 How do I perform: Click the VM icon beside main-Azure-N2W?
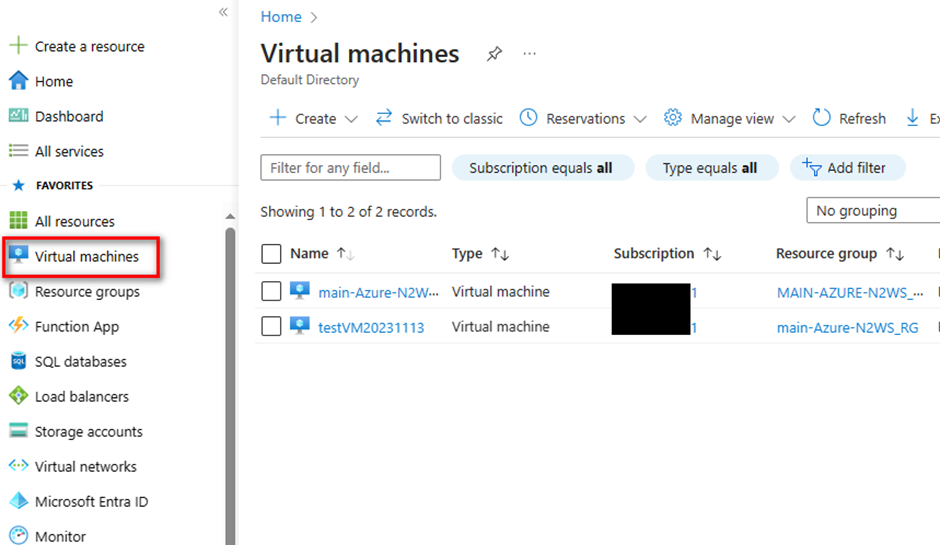[300, 291]
